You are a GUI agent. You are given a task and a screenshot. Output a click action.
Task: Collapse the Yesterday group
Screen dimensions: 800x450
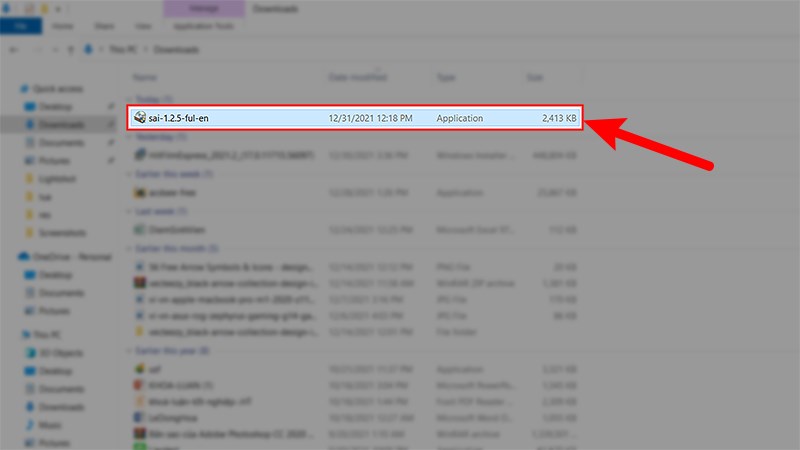[129, 137]
